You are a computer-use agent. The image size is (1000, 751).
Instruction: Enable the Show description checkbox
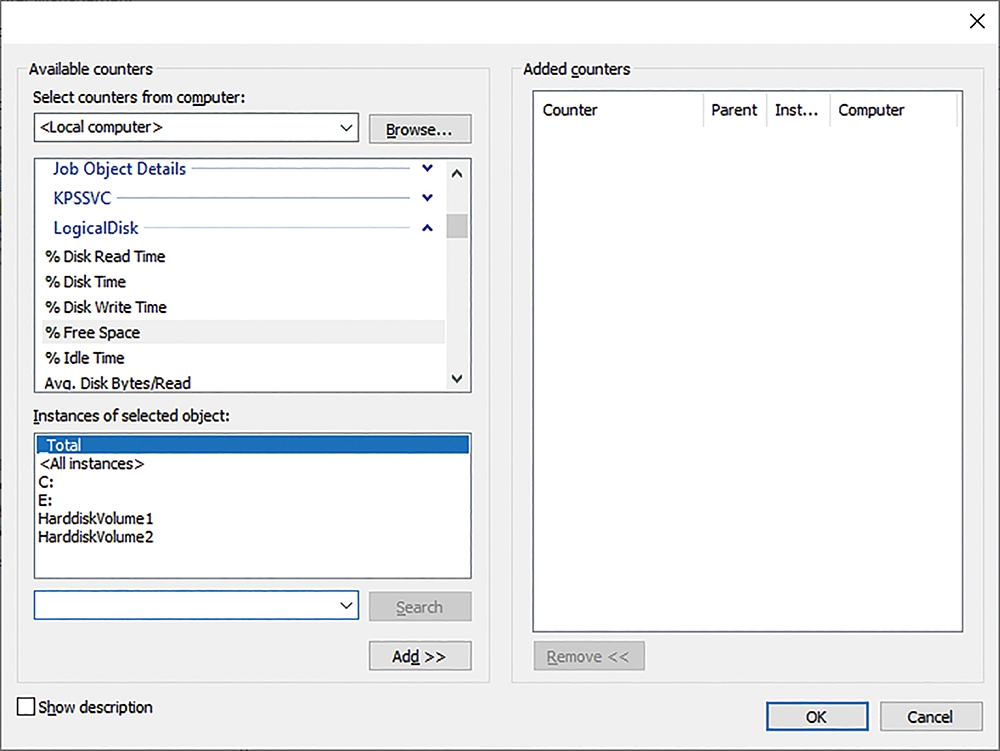pos(26,706)
